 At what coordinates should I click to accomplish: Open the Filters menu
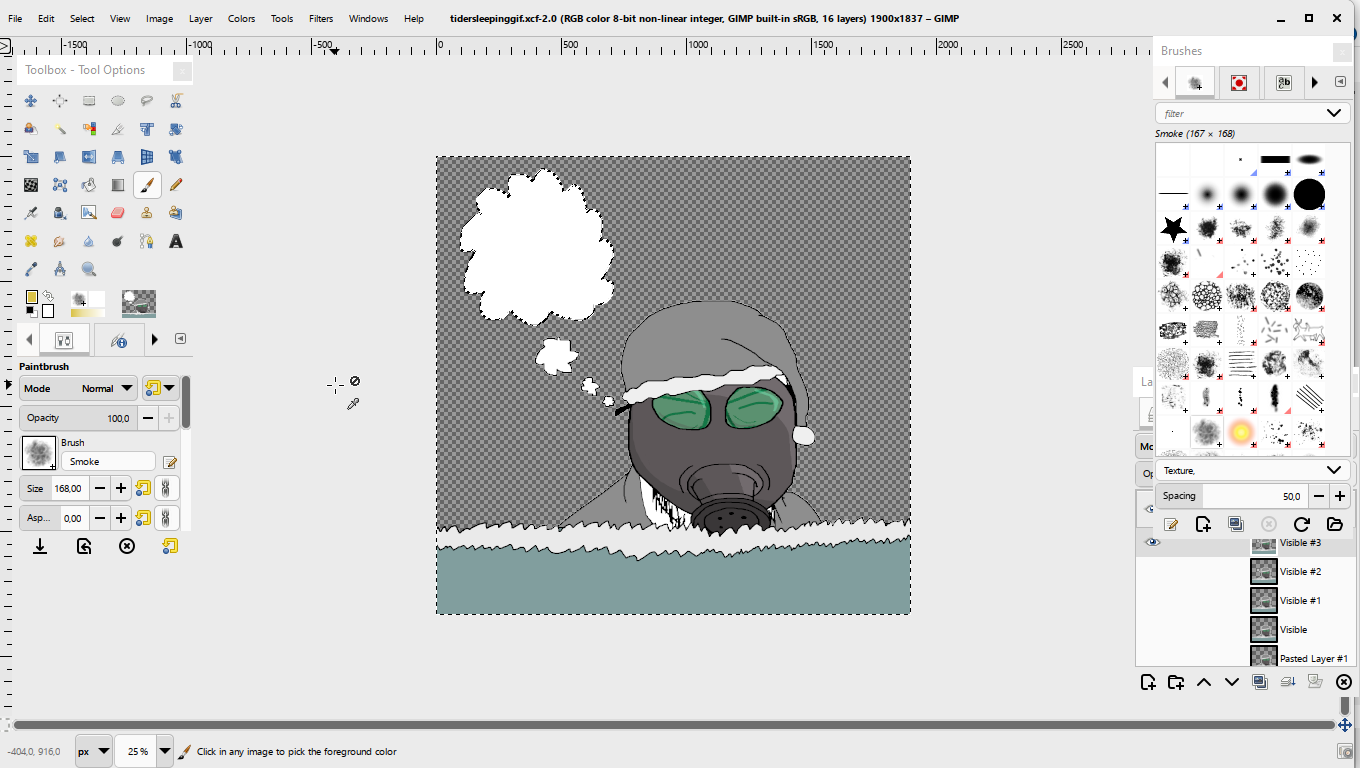coord(321,18)
